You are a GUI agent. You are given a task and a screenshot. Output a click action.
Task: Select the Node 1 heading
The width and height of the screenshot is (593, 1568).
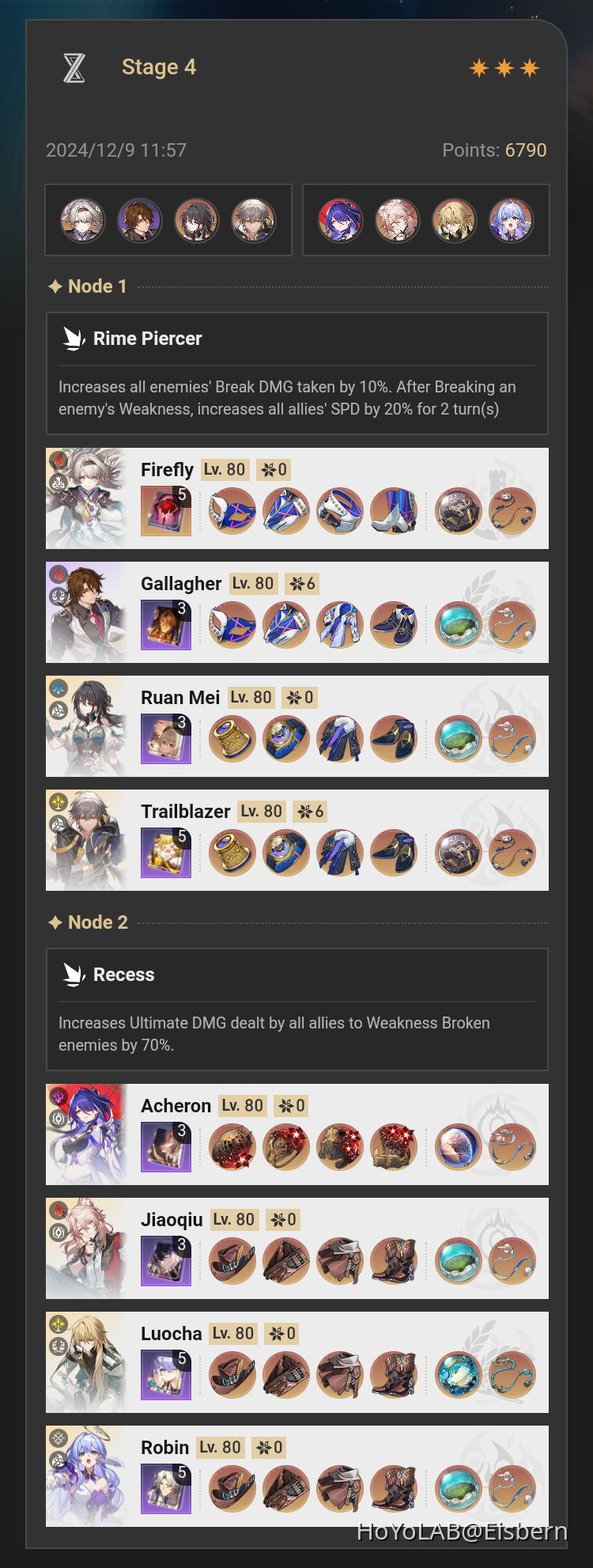point(88,286)
